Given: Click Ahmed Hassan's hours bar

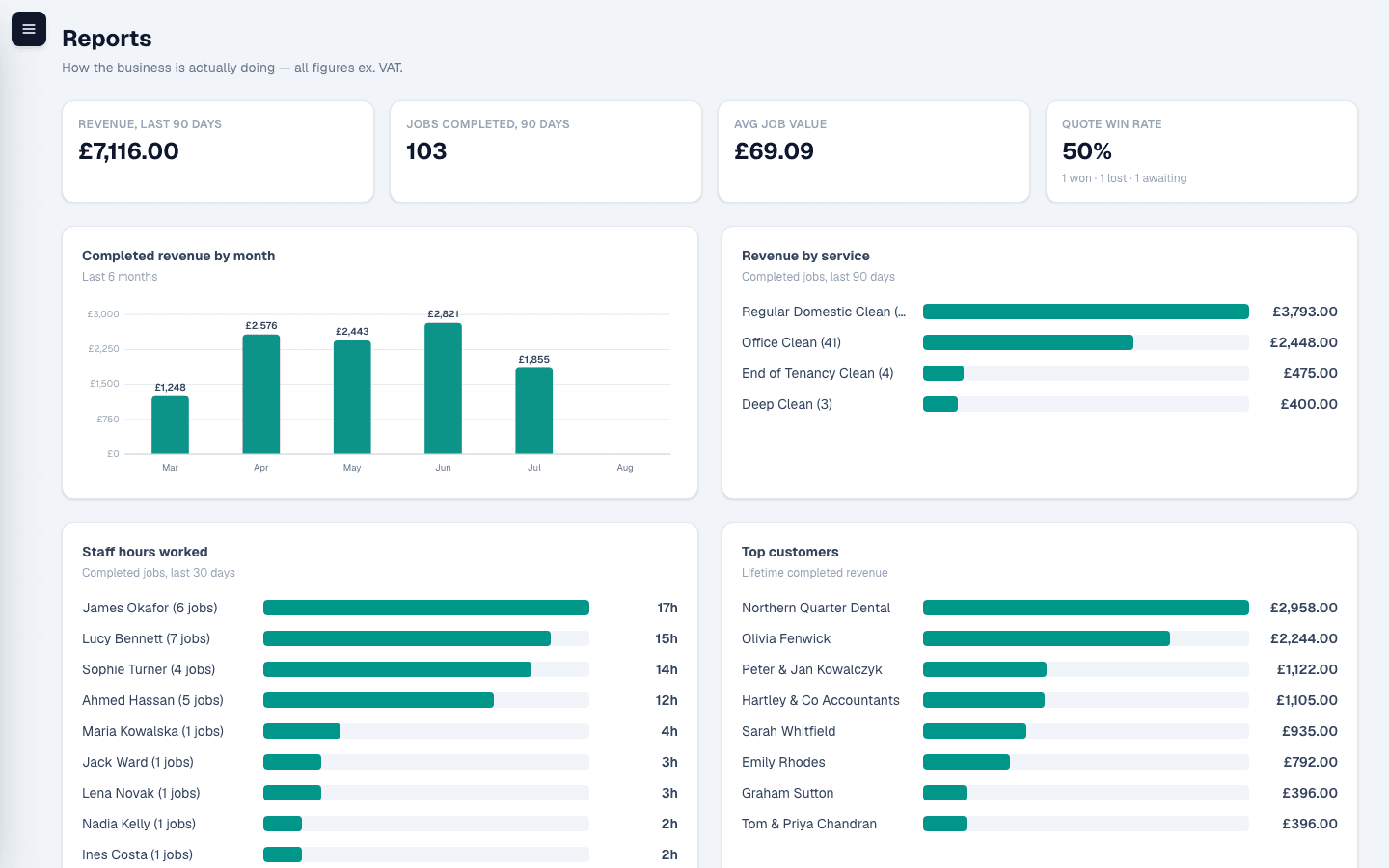Looking at the screenshot, I should 378,700.
